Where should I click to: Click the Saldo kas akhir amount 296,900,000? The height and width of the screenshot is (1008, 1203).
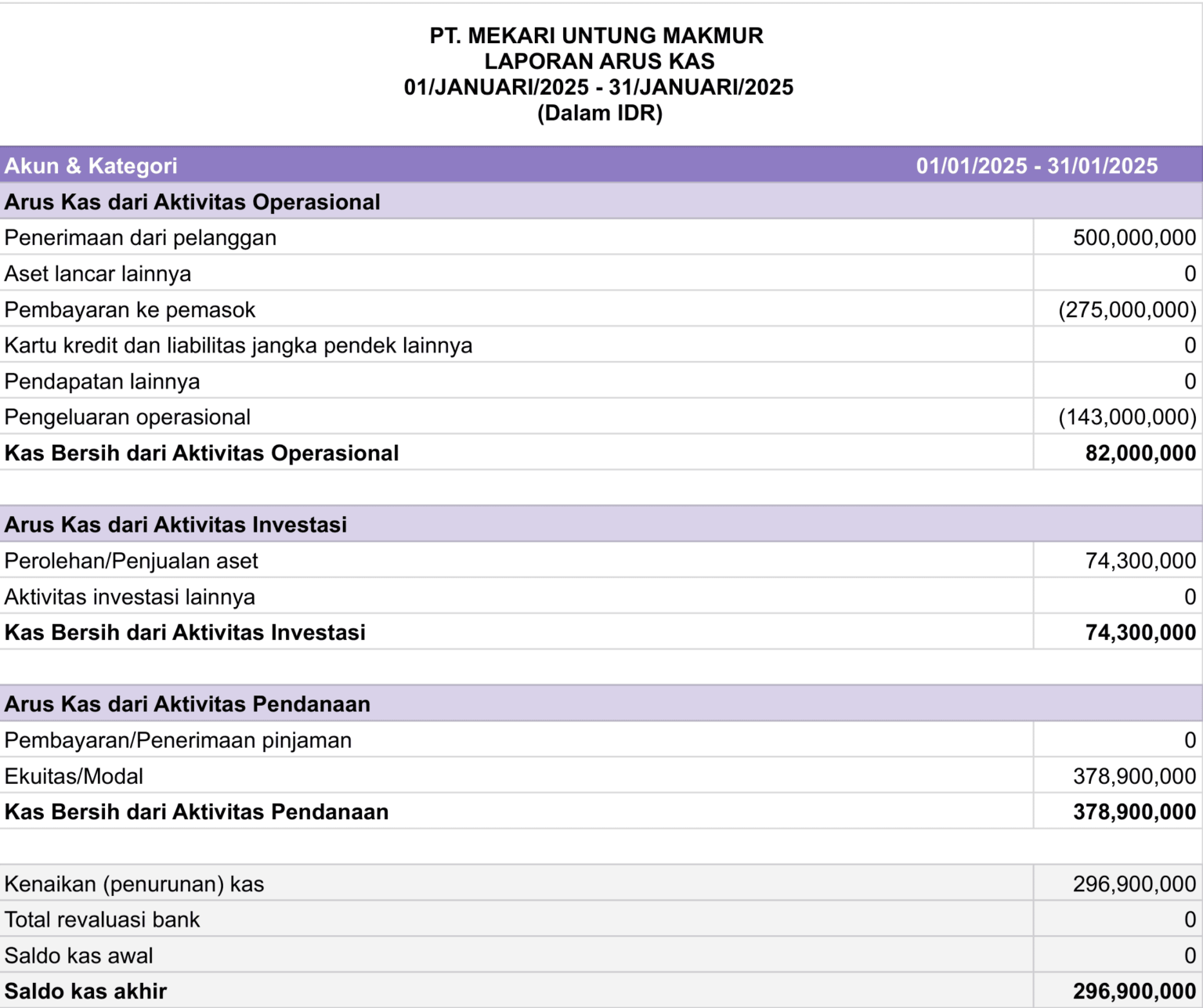click(1134, 992)
